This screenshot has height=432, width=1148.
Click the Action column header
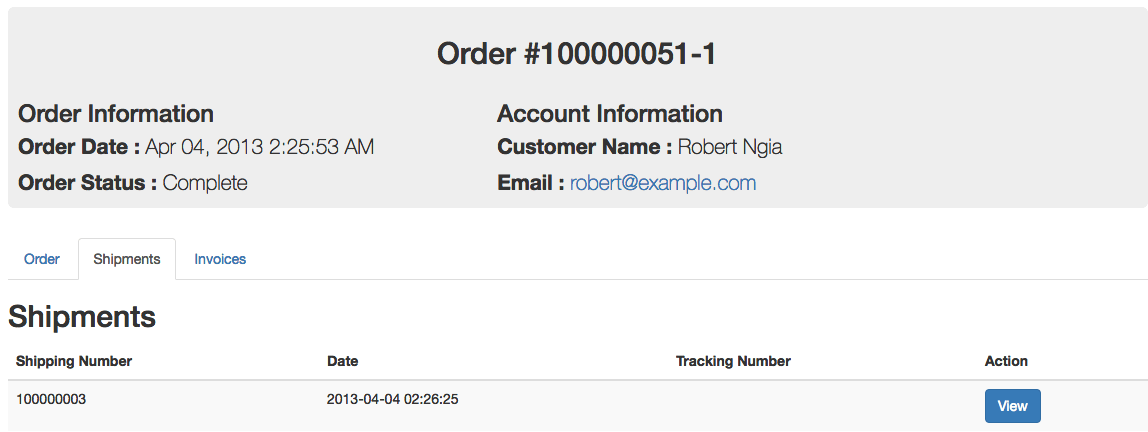point(1006,361)
